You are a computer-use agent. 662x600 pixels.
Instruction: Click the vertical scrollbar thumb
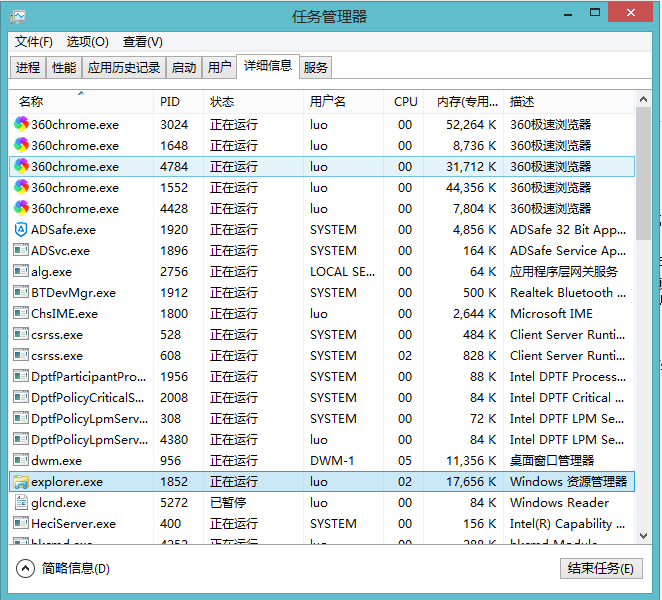[x=643, y=174]
